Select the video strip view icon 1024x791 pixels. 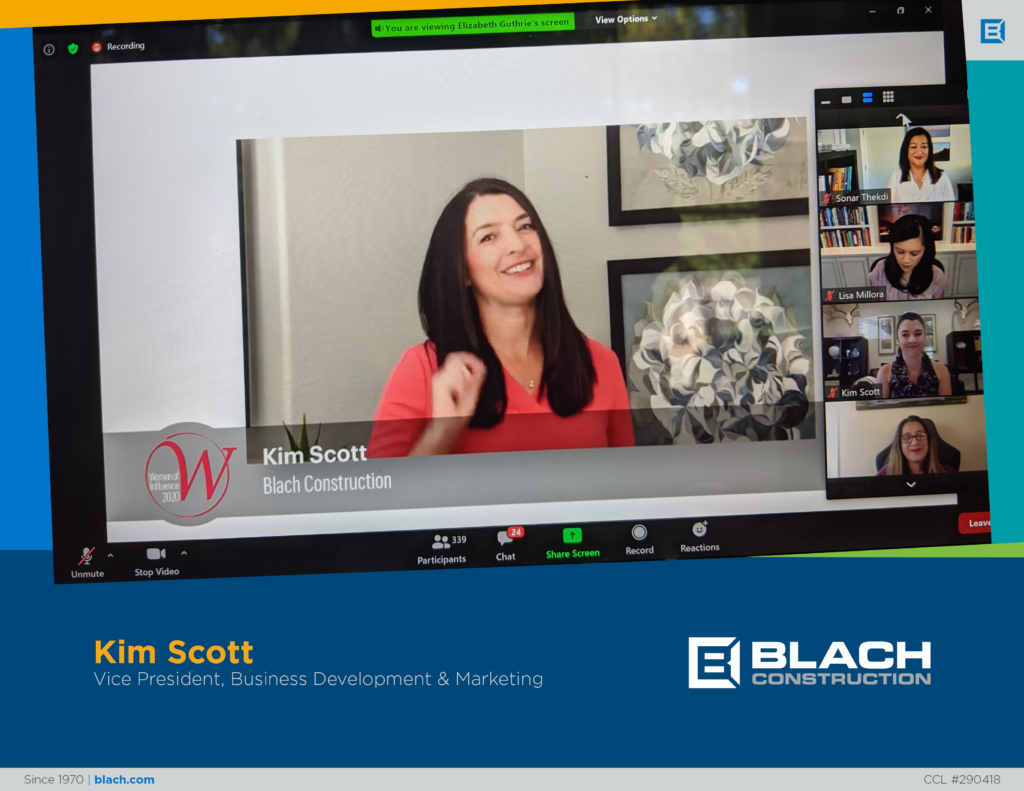pyautogui.click(x=868, y=98)
